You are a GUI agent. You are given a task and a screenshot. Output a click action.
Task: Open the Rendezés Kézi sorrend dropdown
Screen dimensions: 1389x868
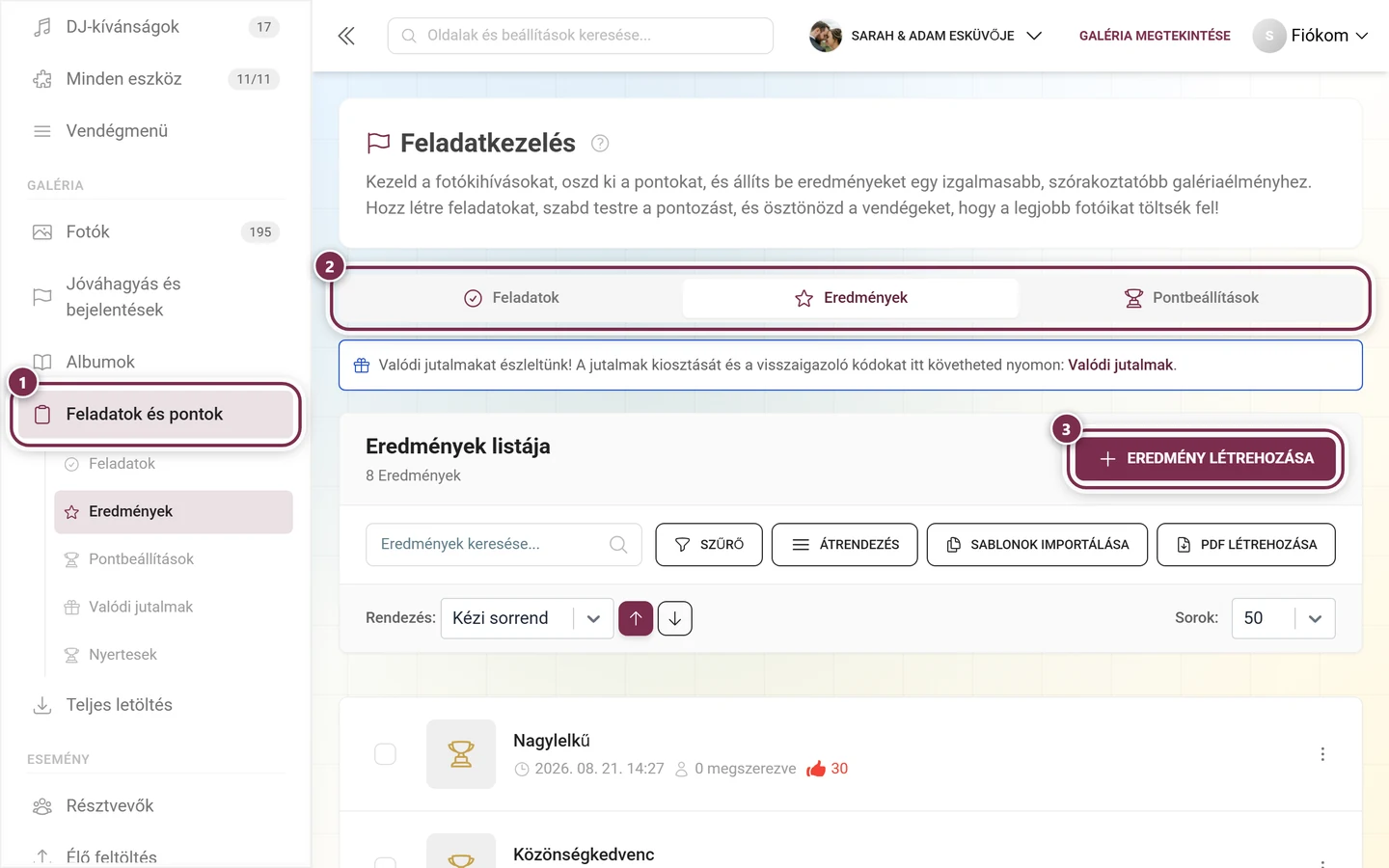point(527,618)
